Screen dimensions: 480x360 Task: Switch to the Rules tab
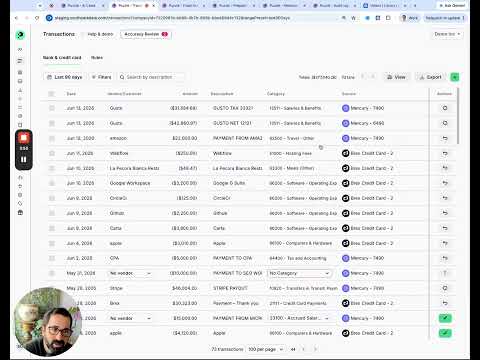(x=97, y=58)
